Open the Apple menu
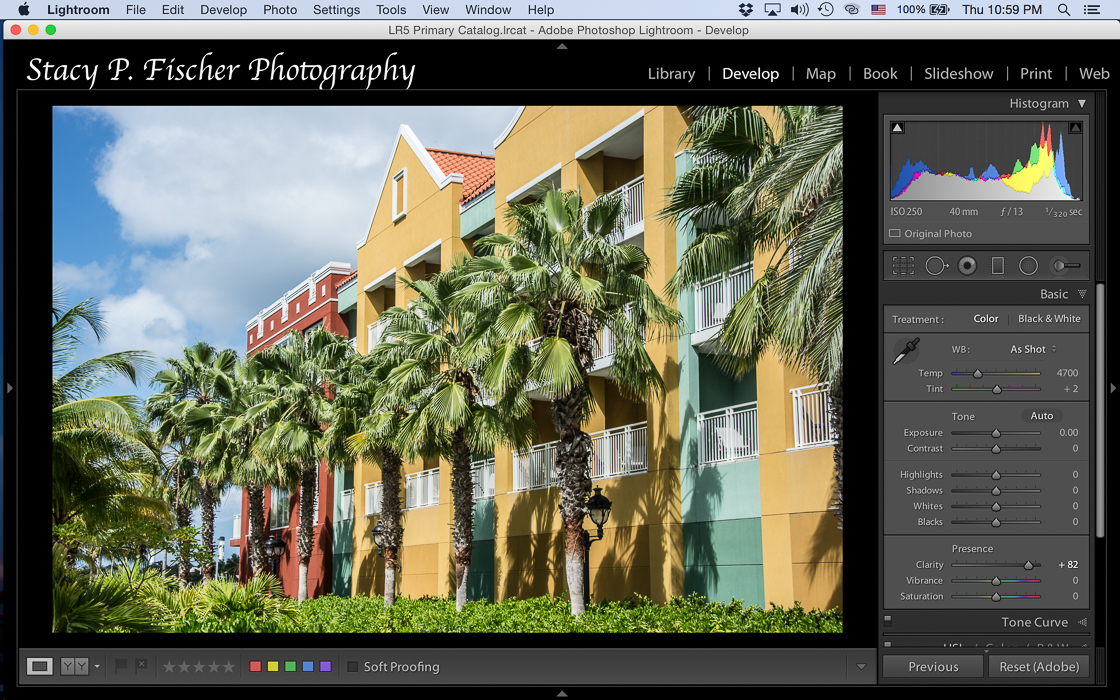The width and height of the screenshot is (1120, 700). tap(24, 10)
